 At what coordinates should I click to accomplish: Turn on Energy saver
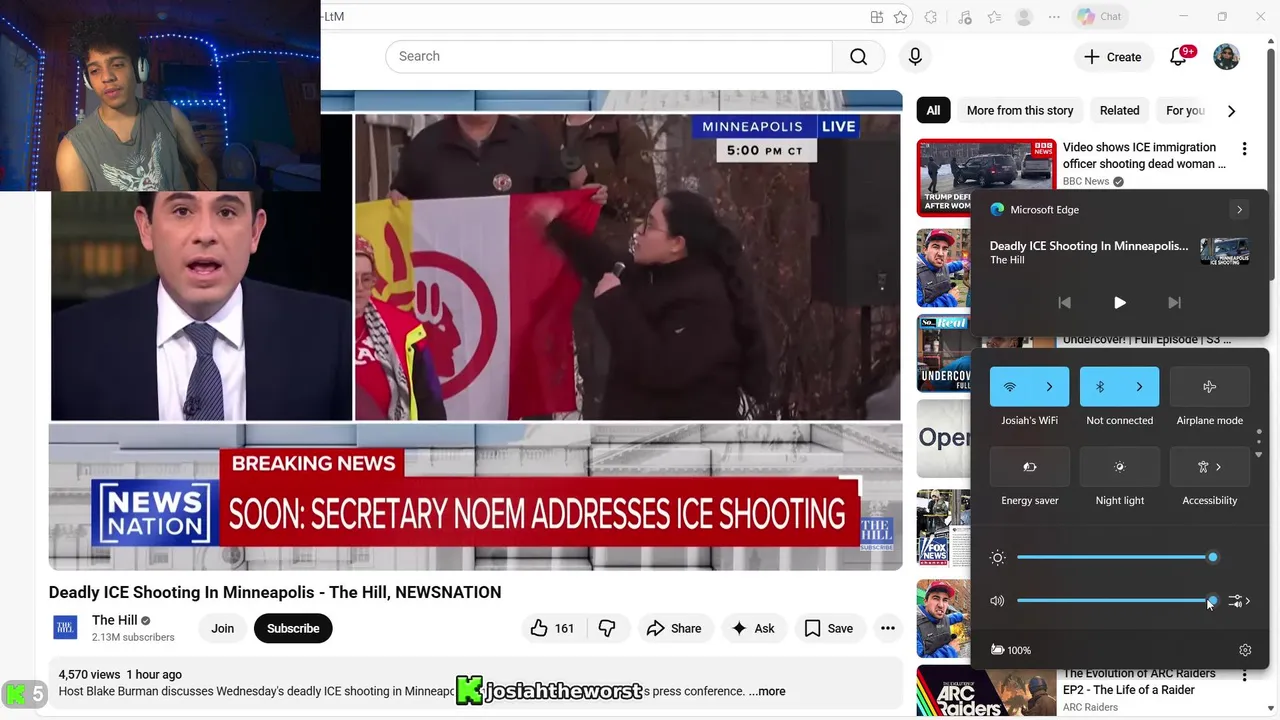pos(1030,467)
